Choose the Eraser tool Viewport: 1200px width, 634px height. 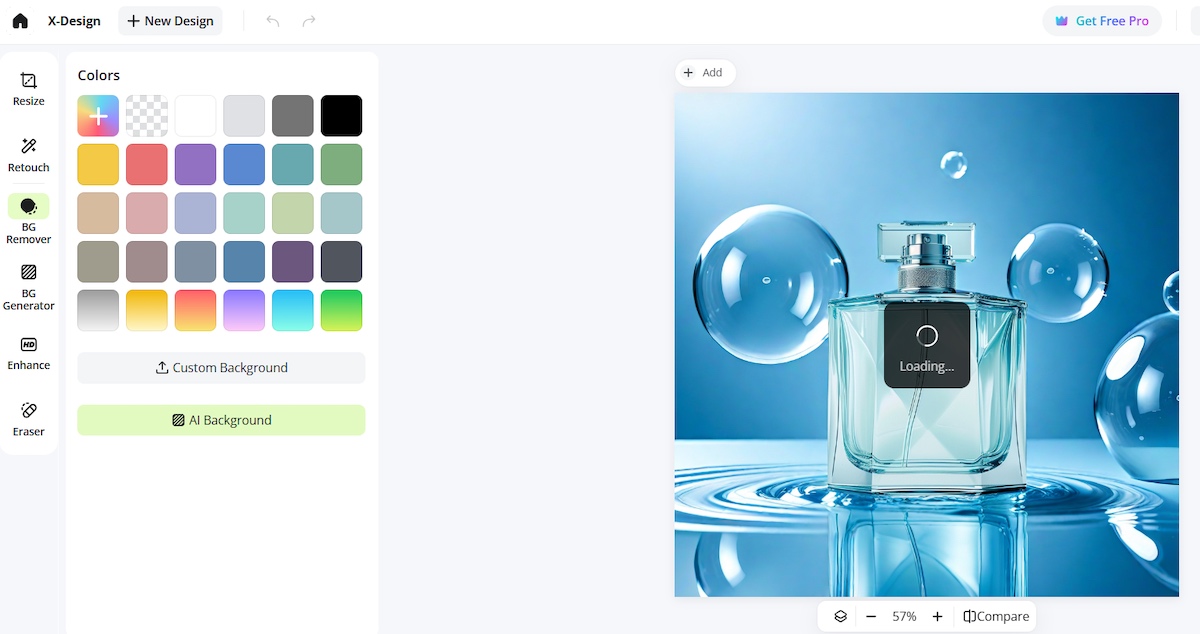(x=29, y=419)
